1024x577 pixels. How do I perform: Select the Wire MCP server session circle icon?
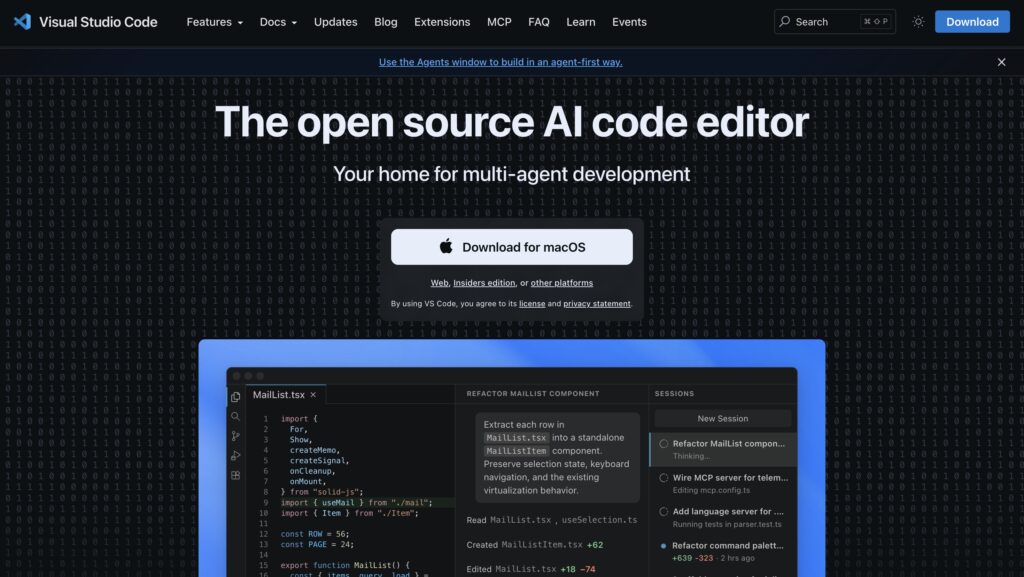664,478
